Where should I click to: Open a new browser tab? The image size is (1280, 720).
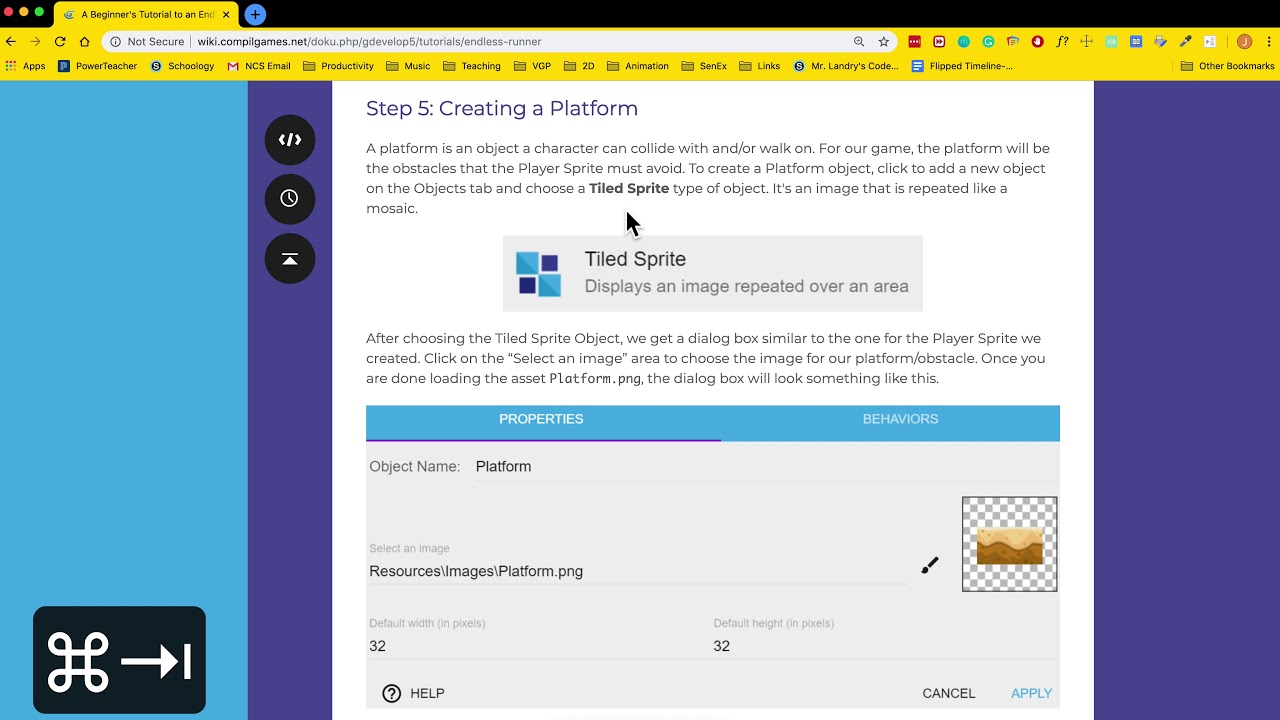[255, 14]
